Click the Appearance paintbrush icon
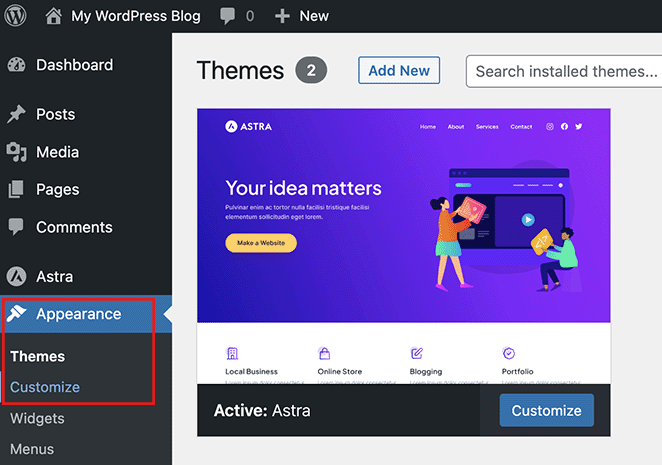The image size is (662, 465). click(x=16, y=314)
